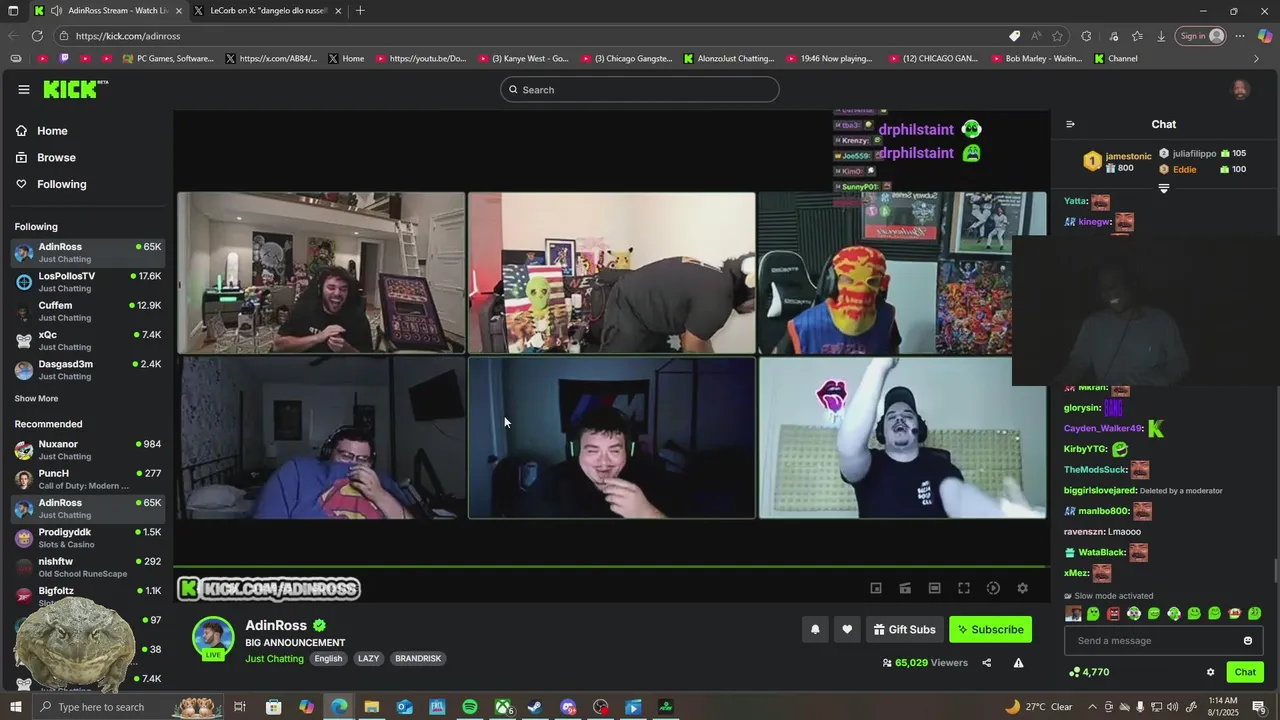Image resolution: width=1280 pixels, height=720 pixels.
Task: Click the English language tag
Action: coord(328,658)
